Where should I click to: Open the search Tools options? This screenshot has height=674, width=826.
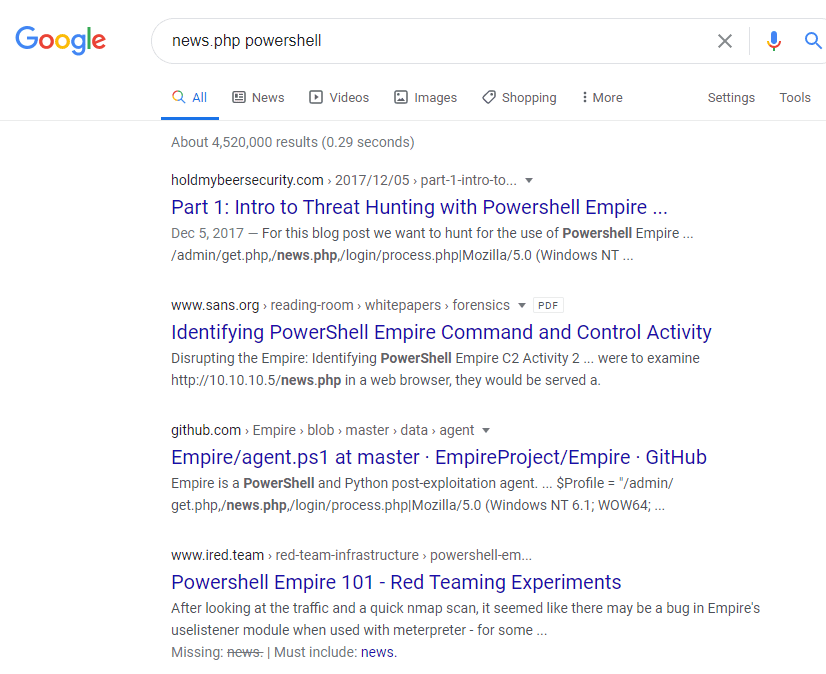click(x=795, y=97)
